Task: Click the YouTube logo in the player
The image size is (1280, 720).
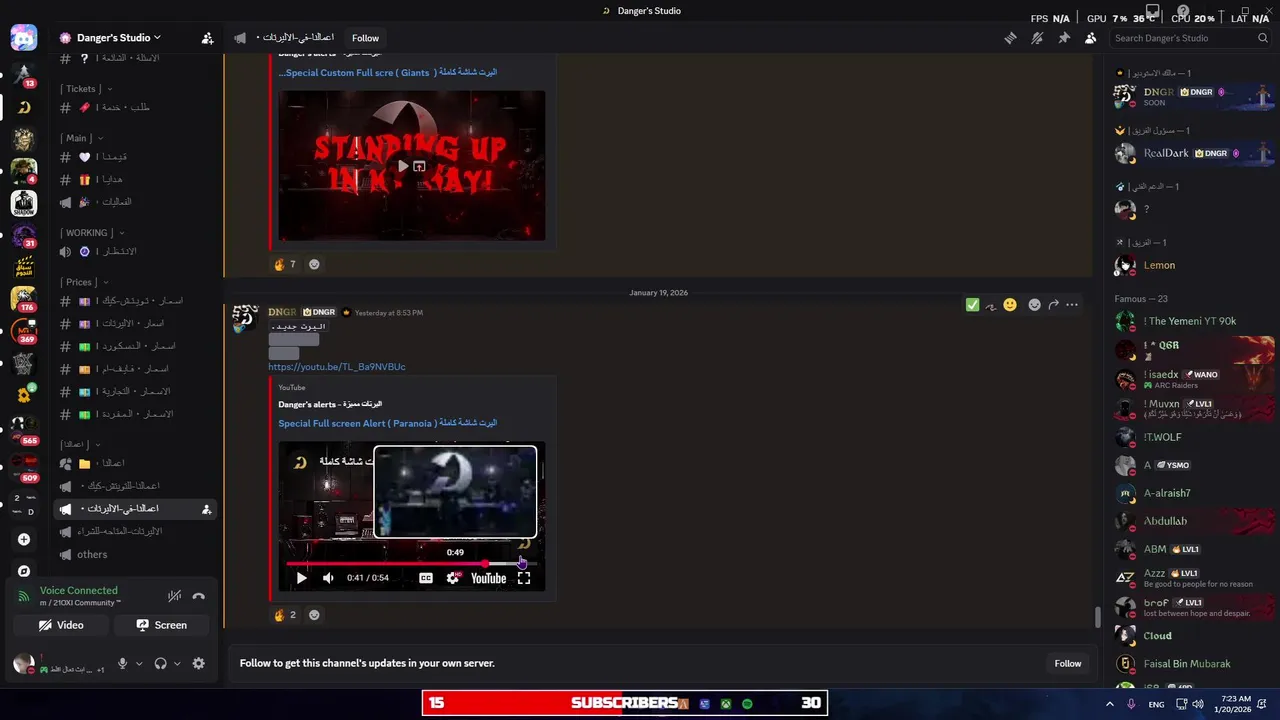Action: [488, 578]
